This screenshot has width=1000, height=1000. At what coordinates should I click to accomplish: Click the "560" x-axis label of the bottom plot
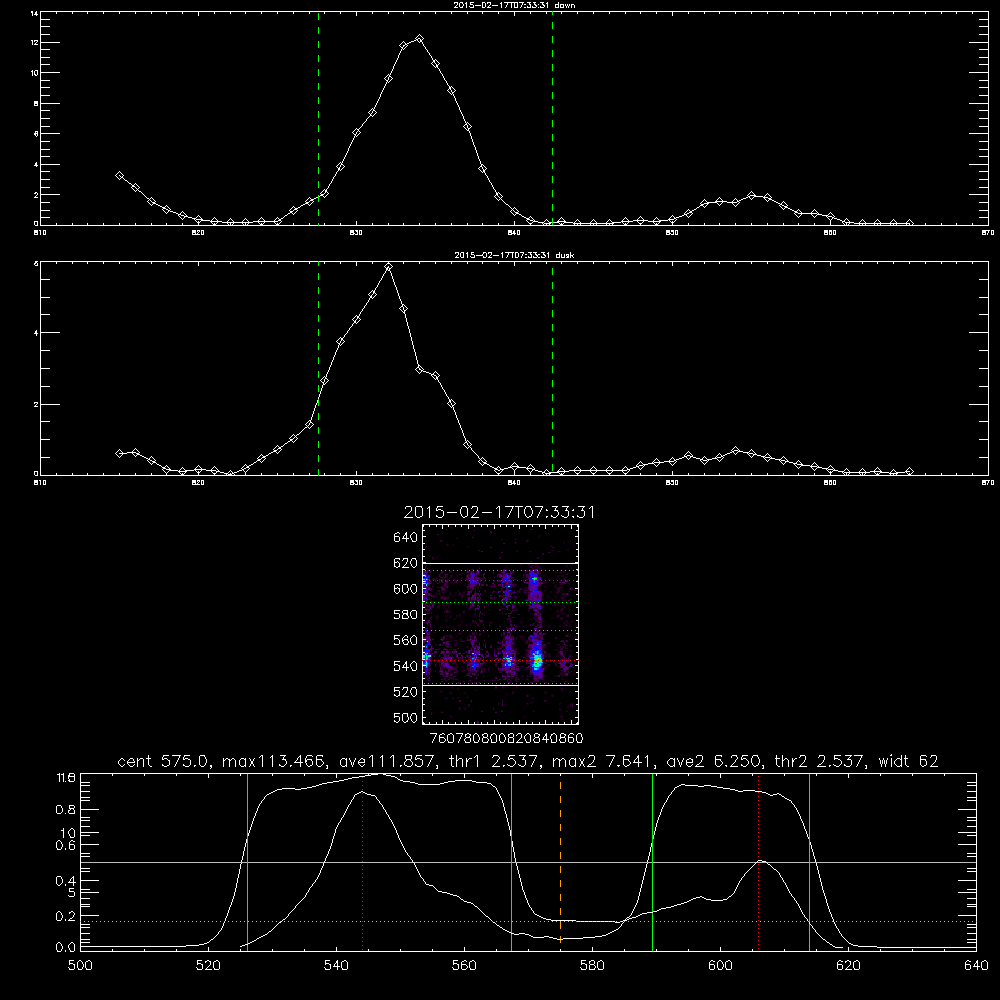pos(464,966)
